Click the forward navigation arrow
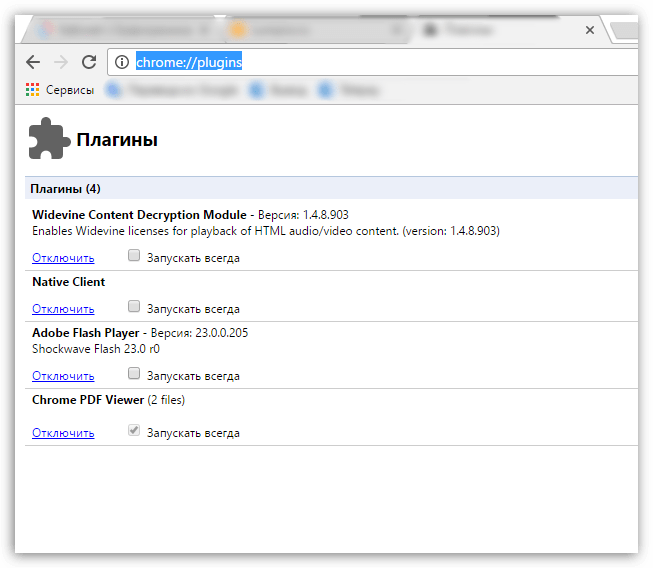 [61, 62]
